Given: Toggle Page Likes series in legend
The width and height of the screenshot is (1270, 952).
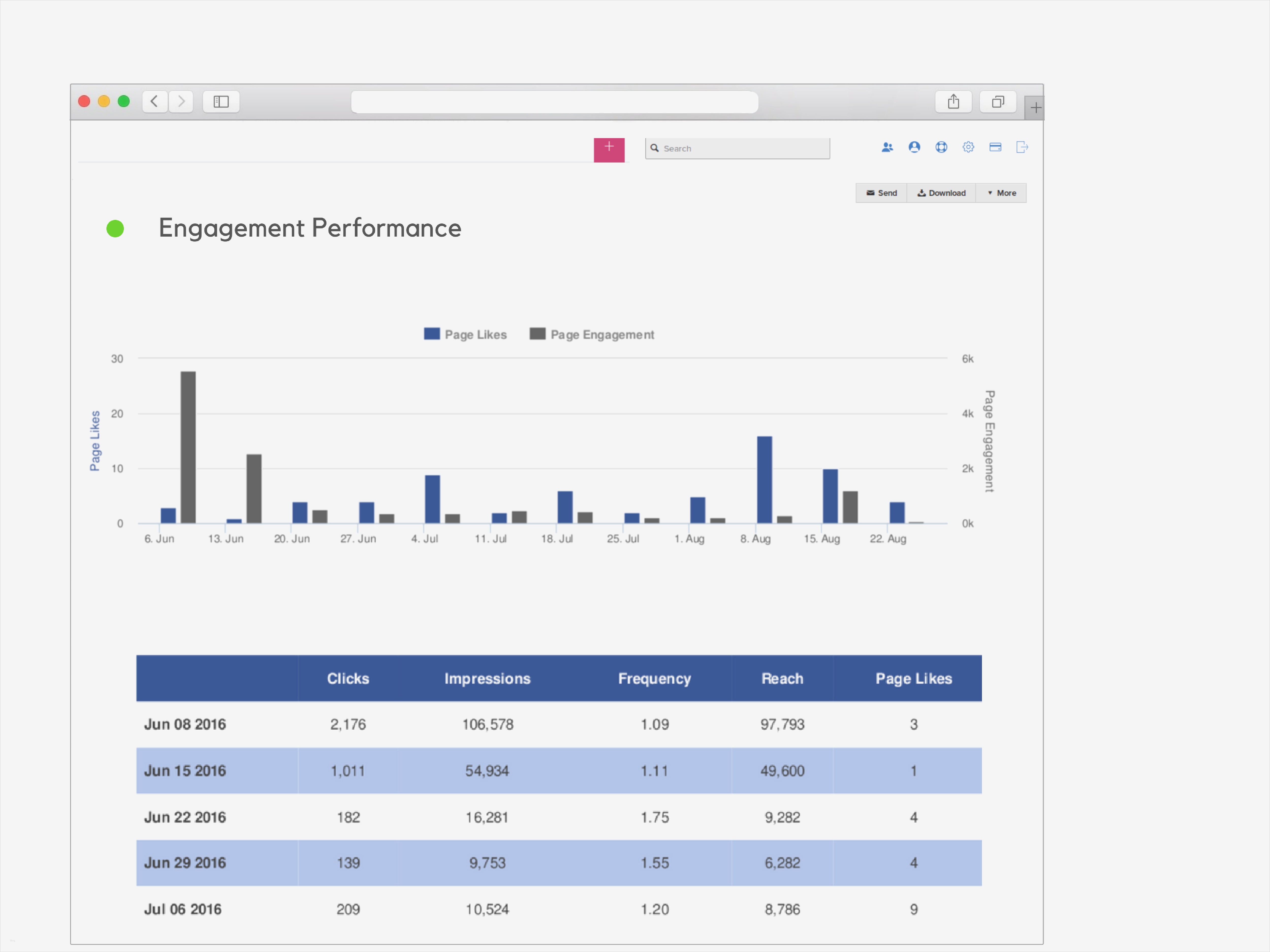Looking at the screenshot, I should pyautogui.click(x=465, y=335).
